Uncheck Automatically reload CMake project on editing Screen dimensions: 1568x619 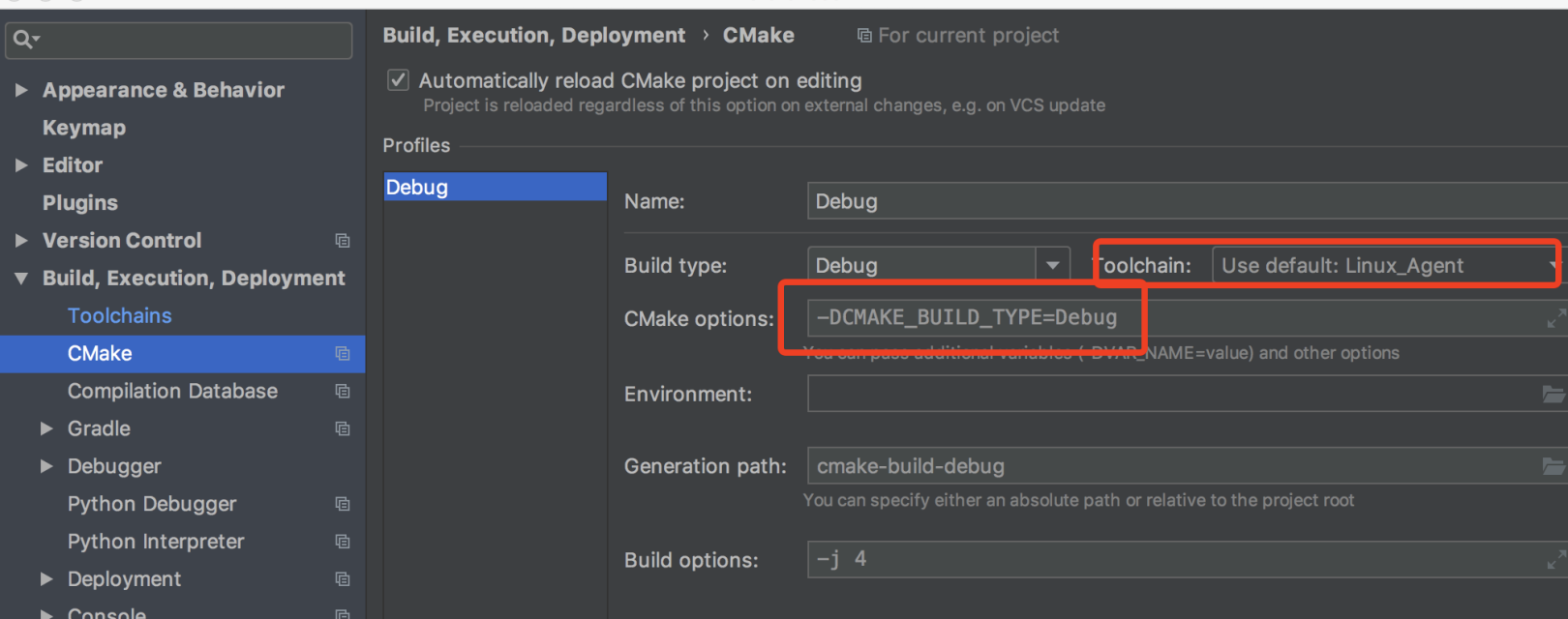click(398, 80)
